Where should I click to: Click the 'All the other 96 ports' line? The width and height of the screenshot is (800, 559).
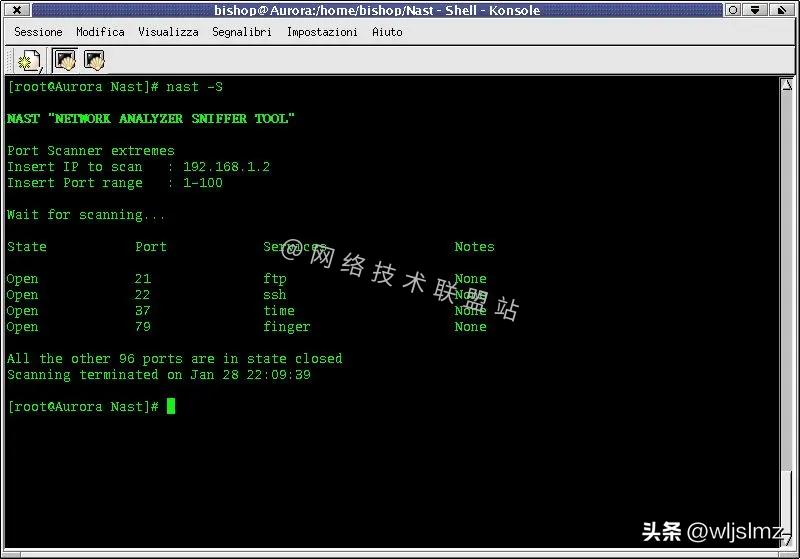[174, 359]
